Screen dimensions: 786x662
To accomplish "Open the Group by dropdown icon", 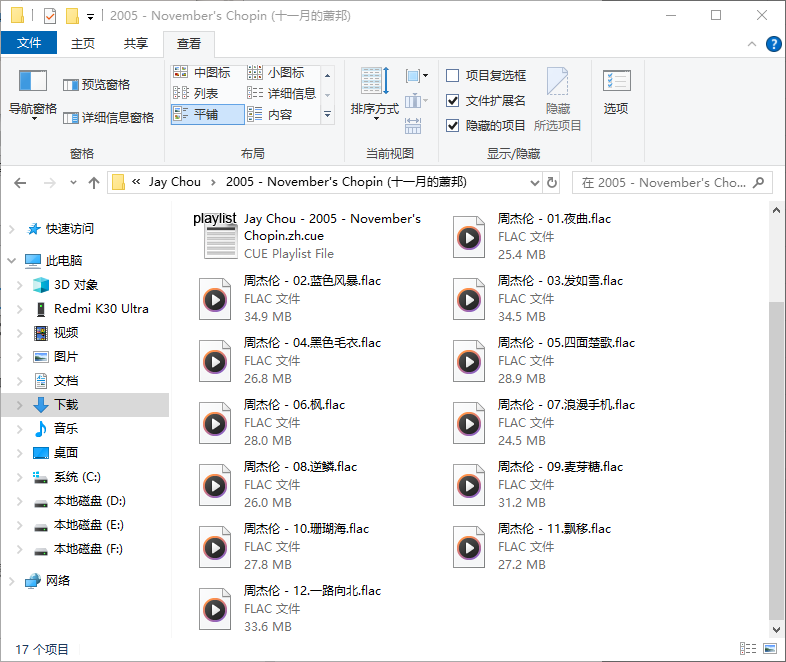I will [417, 76].
